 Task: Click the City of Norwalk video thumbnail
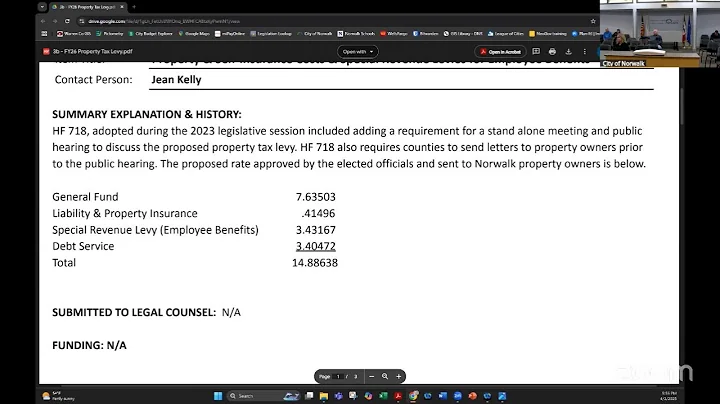[x=660, y=34]
